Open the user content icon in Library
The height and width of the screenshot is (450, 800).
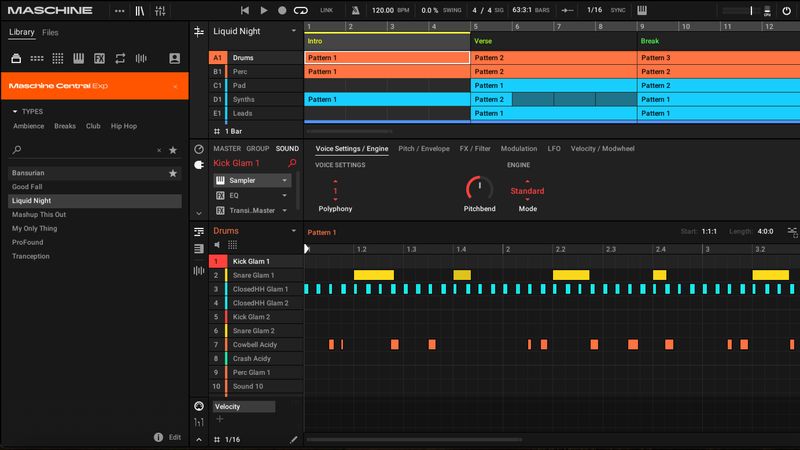[x=174, y=58]
